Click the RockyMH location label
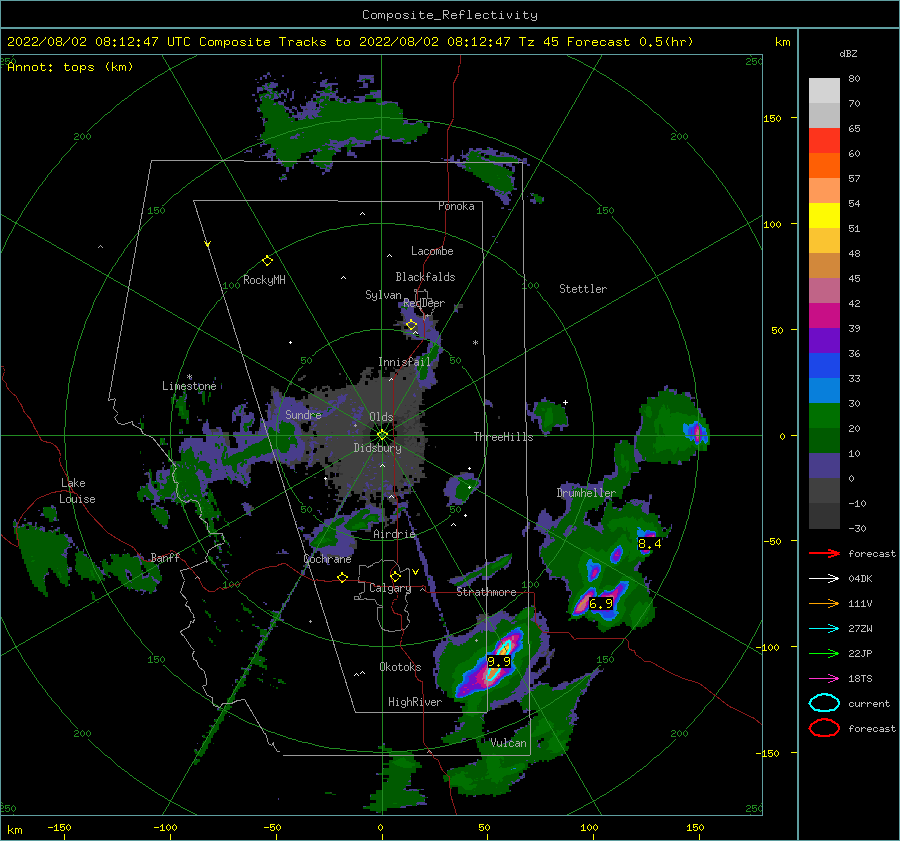900x841 pixels. pos(264,280)
